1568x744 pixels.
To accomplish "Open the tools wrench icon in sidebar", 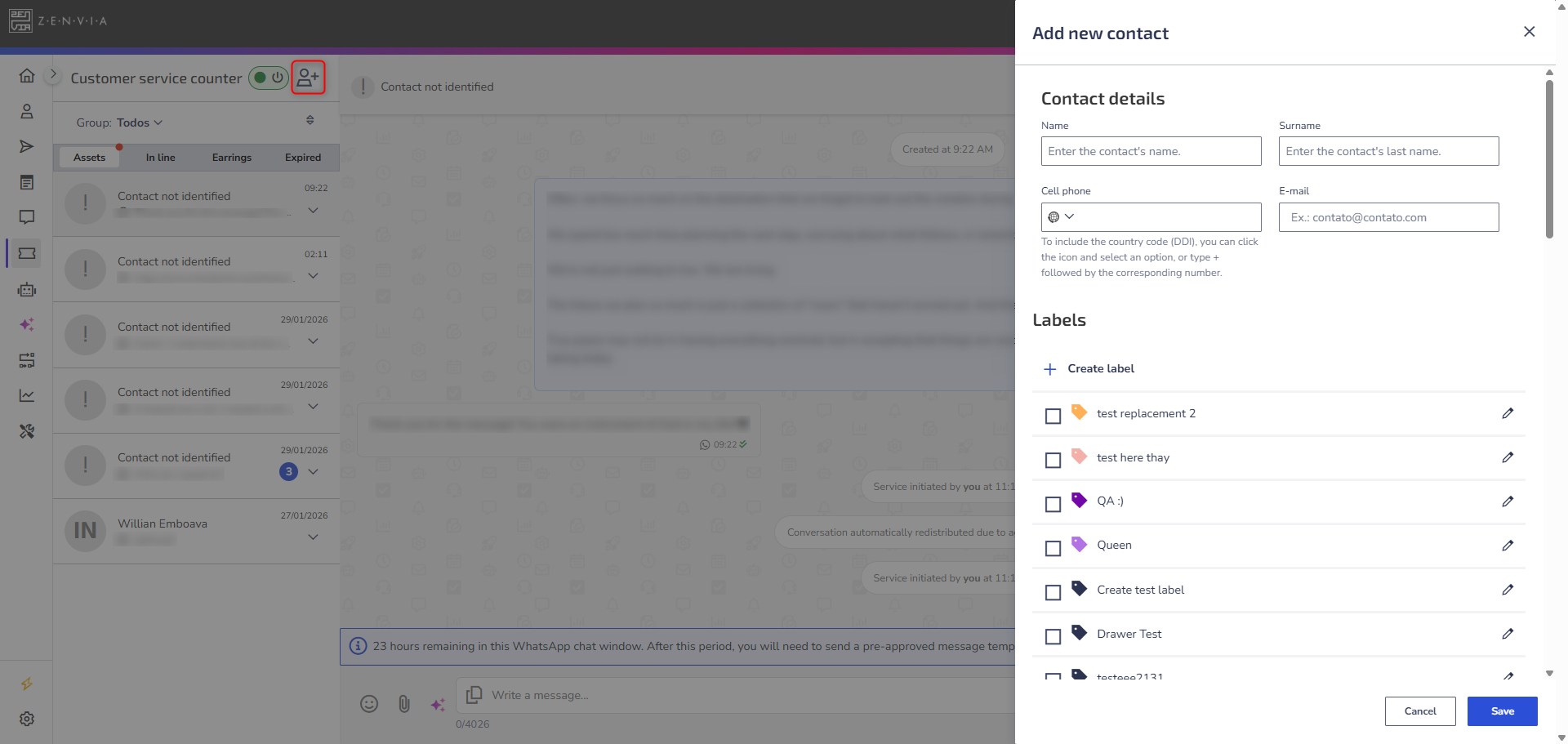I will (x=27, y=431).
